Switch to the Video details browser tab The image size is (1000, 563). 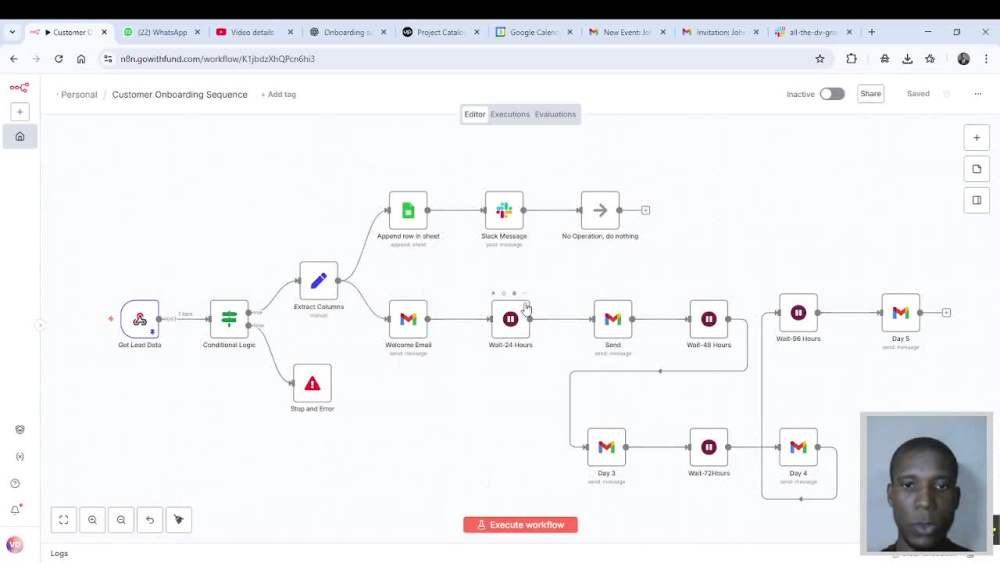[252, 32]
